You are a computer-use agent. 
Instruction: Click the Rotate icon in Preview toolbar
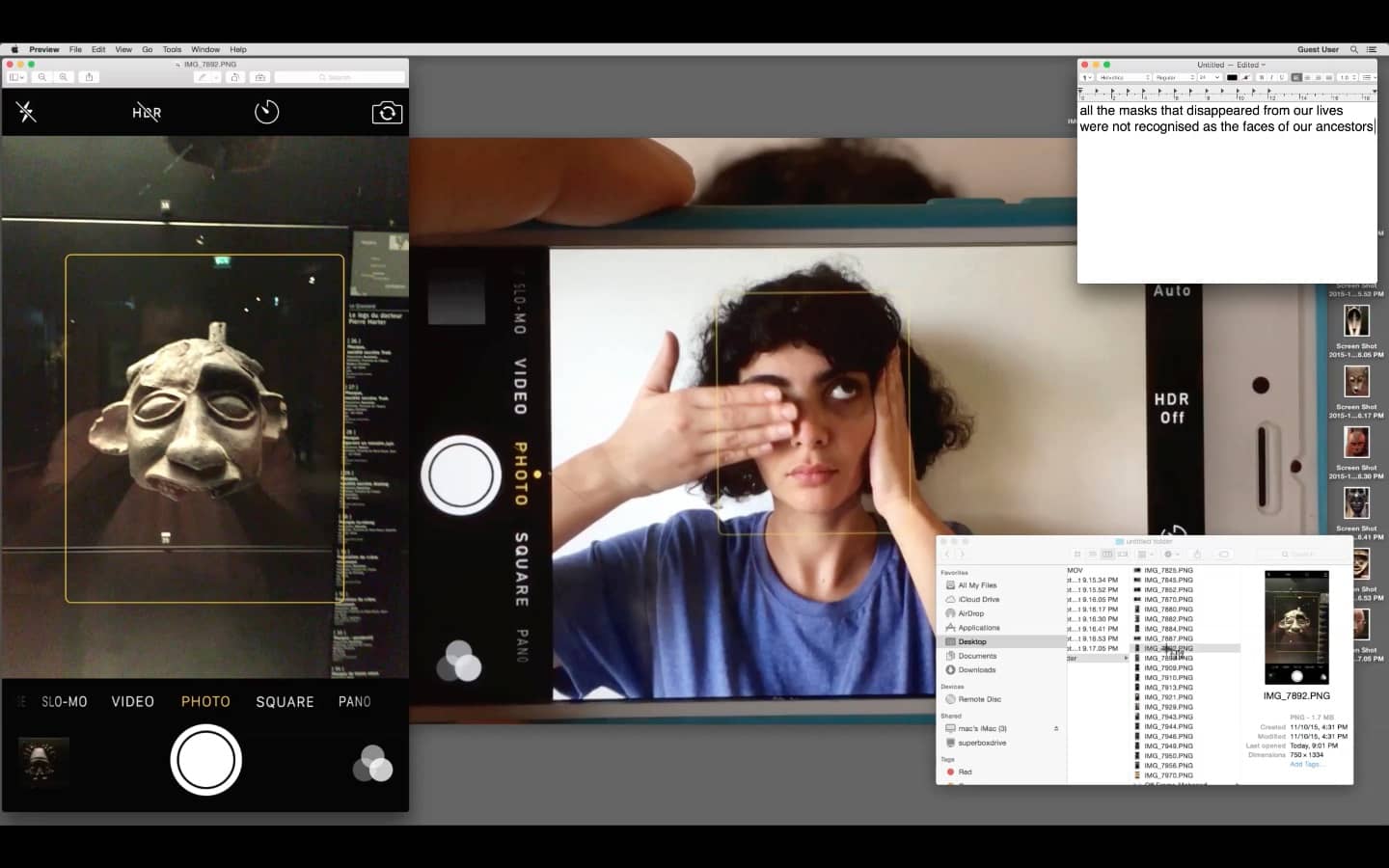point(234,77)
